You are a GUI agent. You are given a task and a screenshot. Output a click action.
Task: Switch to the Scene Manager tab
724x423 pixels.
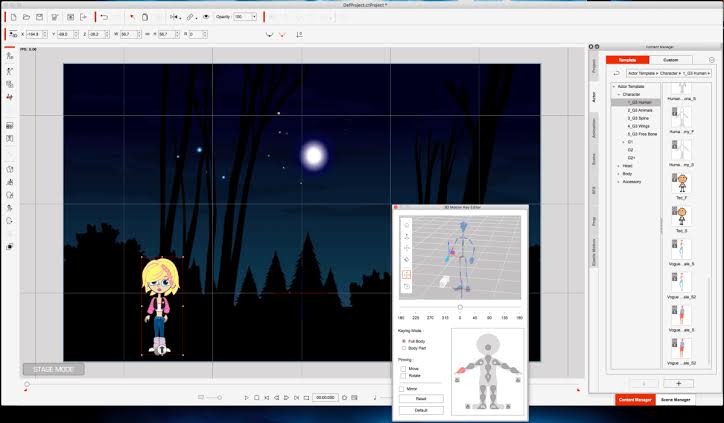point(675,400)
